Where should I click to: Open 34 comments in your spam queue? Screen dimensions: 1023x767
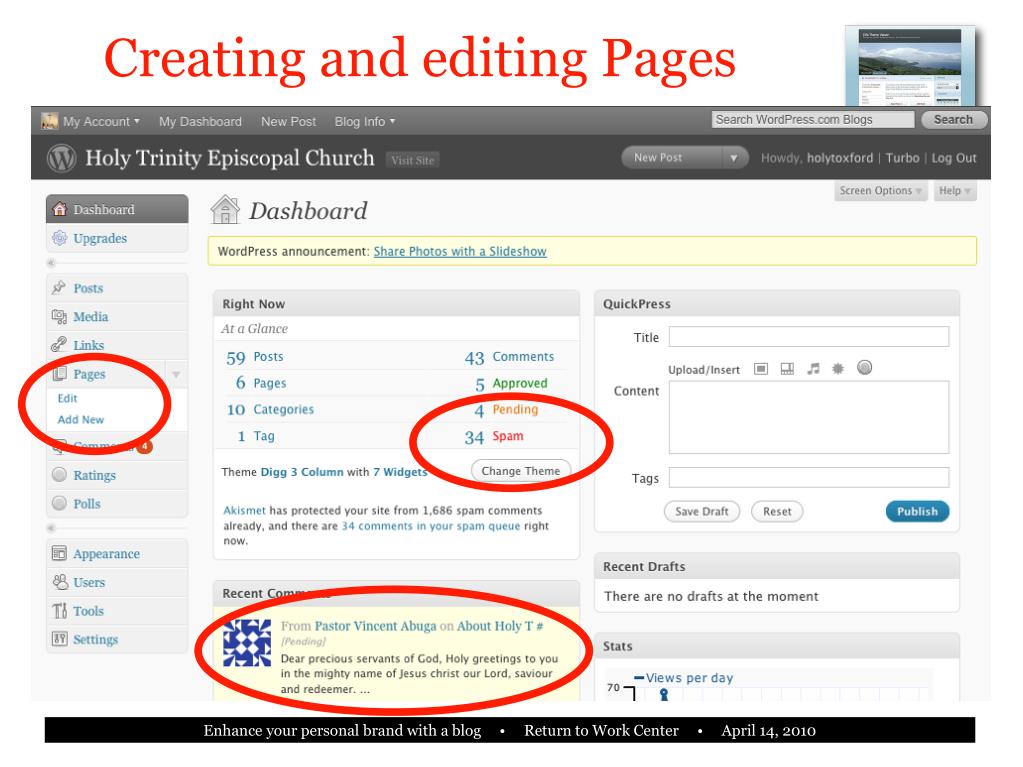(431, 526)
